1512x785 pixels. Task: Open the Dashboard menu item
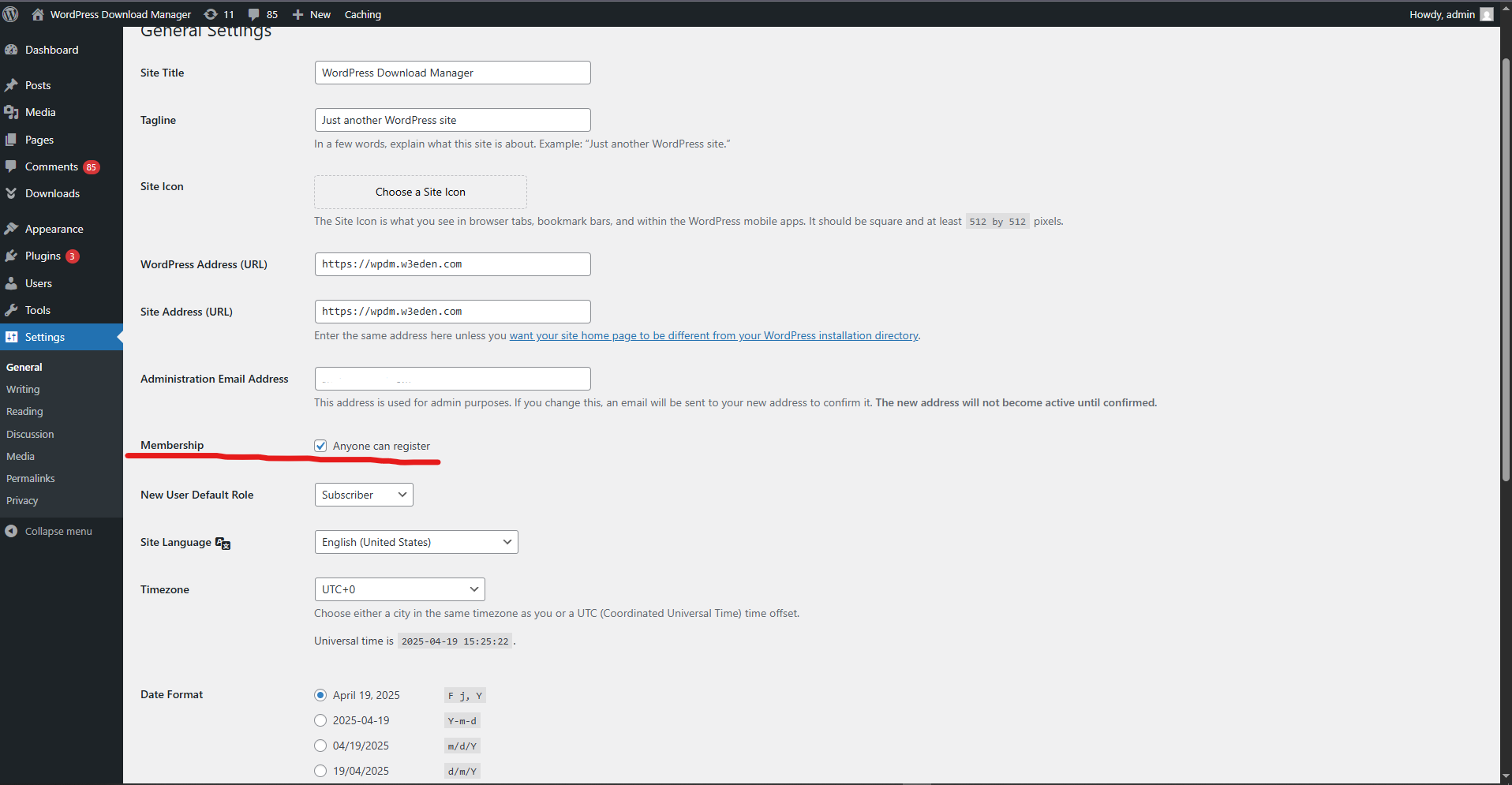(x=52, y=50)
